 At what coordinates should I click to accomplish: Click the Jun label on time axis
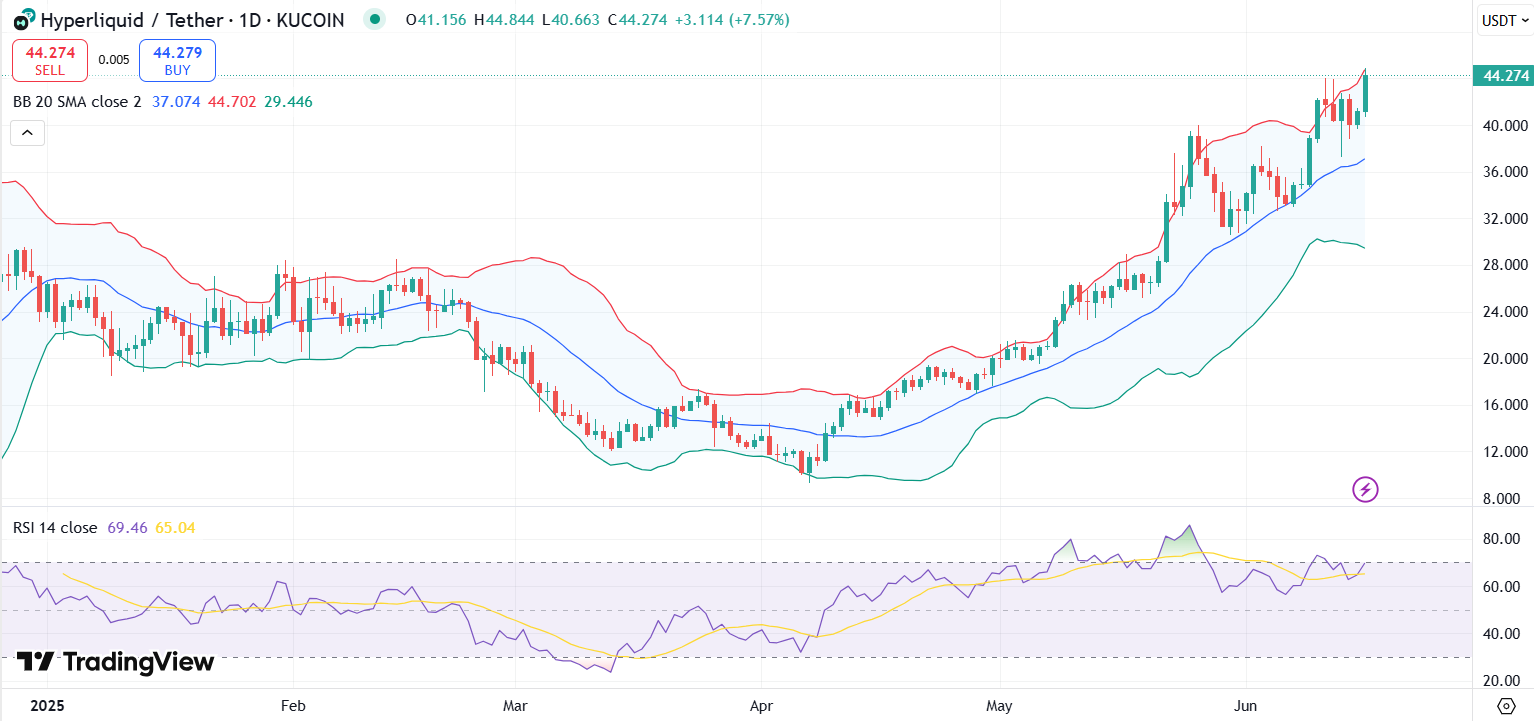(x=1246, y=706)
